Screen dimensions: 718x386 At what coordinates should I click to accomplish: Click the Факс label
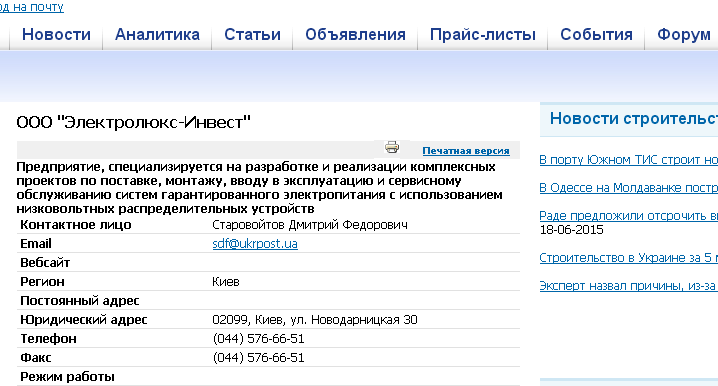pyautogui.click(x=36, y=358)
